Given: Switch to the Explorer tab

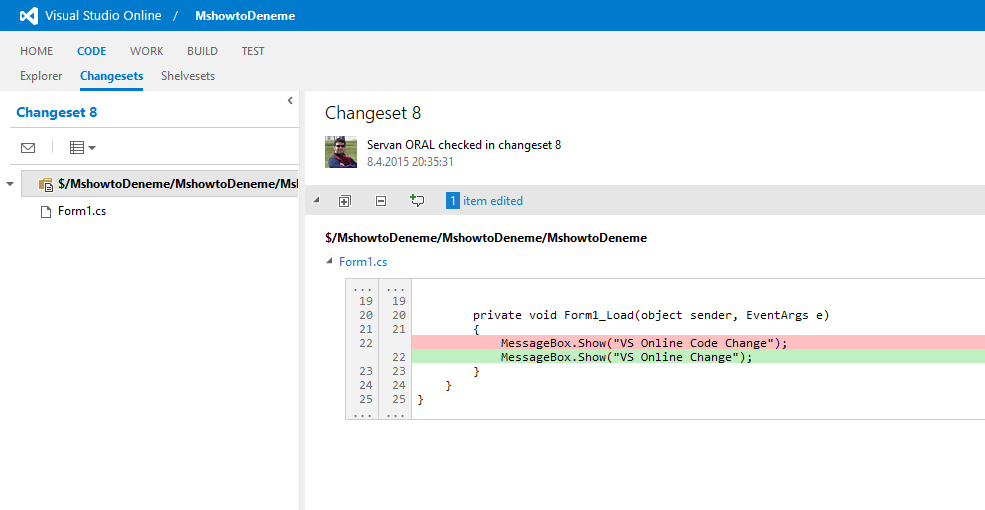Looking at the screenshot, I should pos(41,76).
